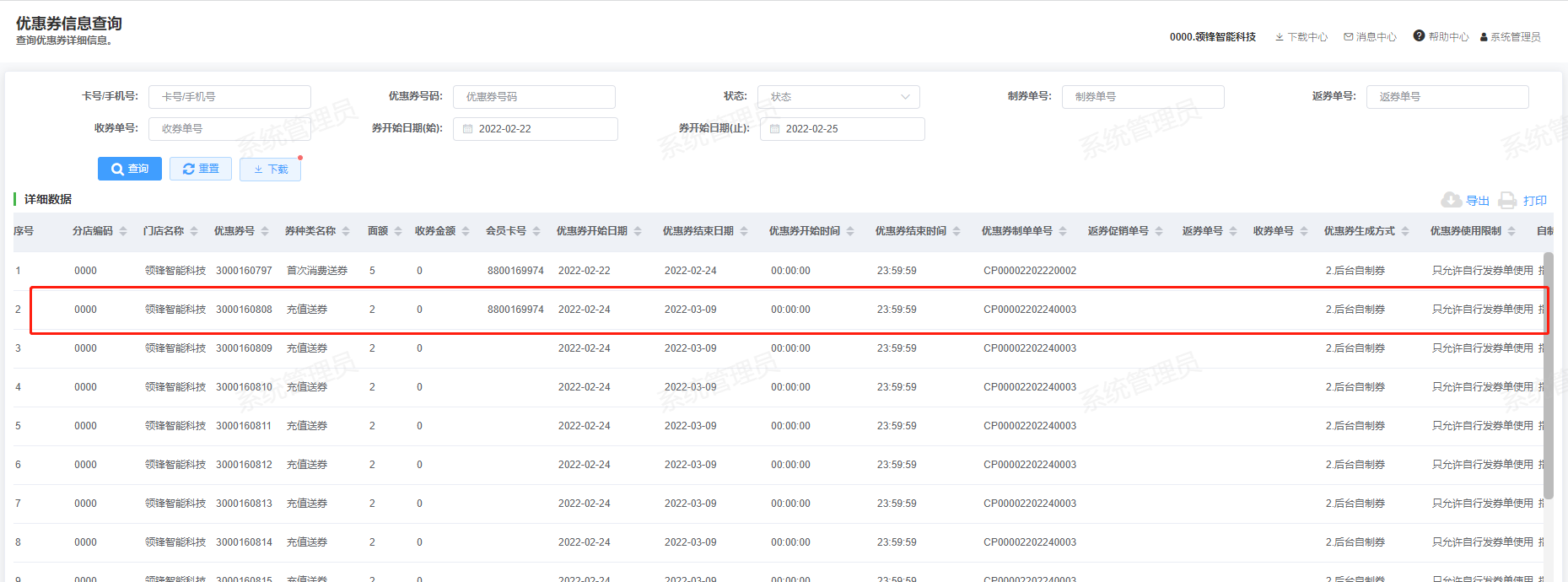1568x582 pixels.
Task: Sort by the 面额 column arrows
Action: coord(398,231)
